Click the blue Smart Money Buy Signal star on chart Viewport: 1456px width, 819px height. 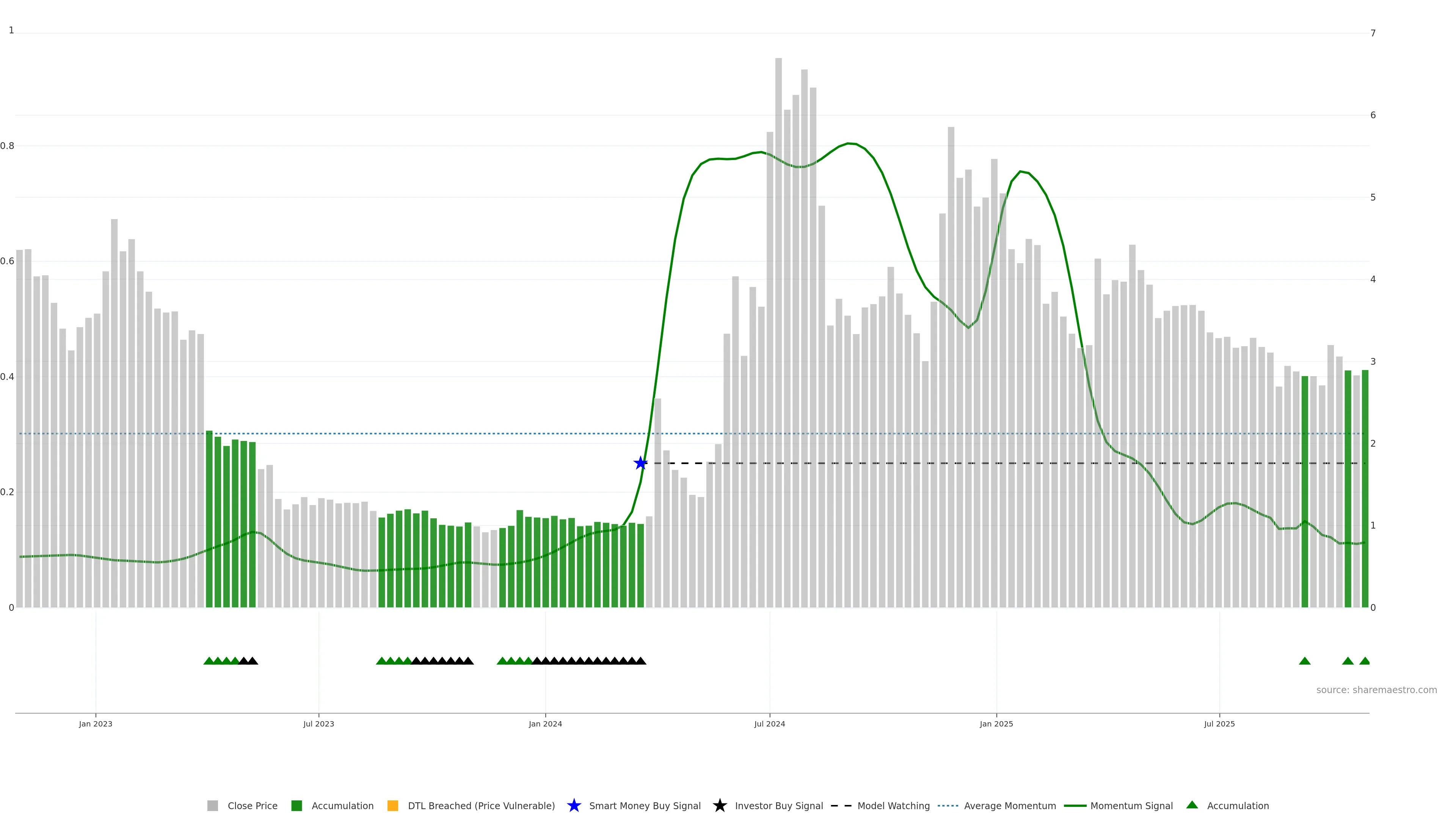640,463
